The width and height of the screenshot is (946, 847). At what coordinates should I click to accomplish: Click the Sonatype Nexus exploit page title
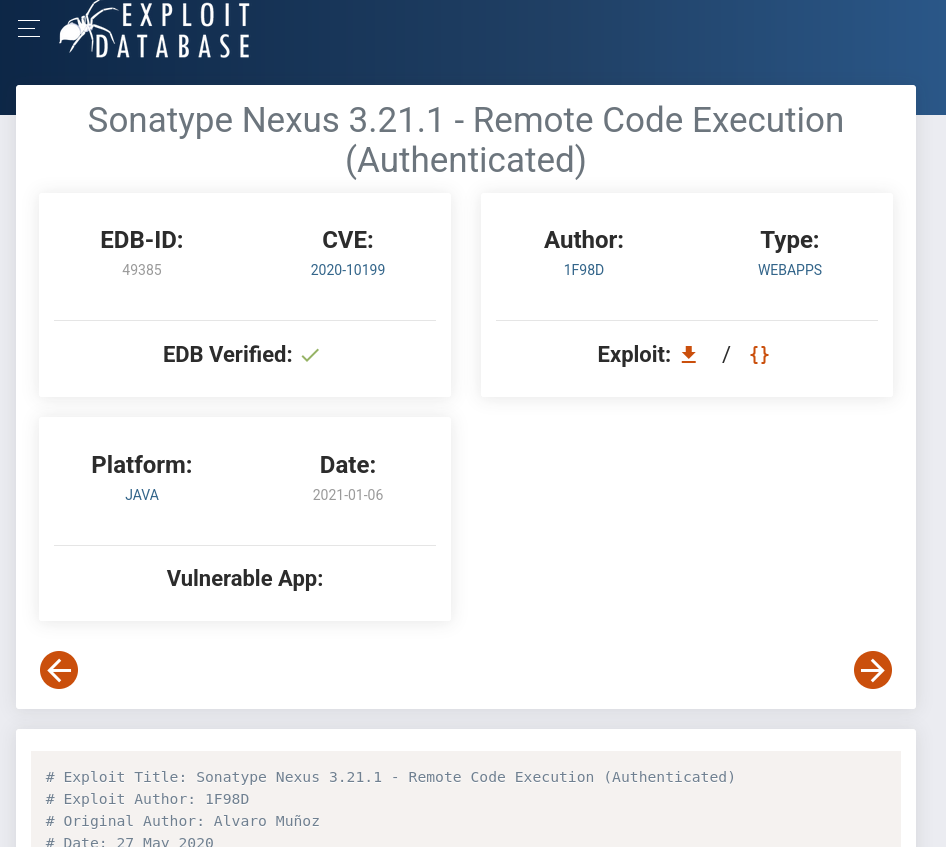point(466,140)
